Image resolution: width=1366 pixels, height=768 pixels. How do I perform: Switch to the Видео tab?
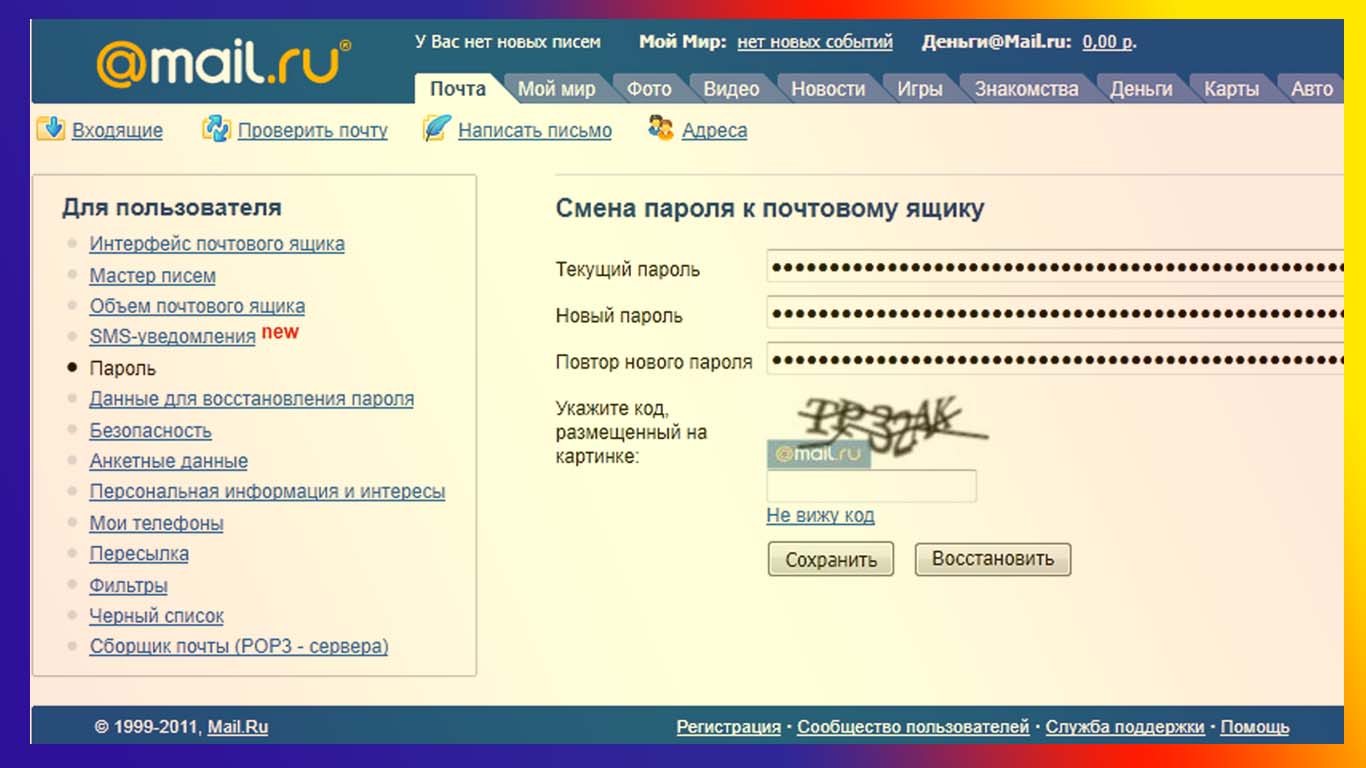click(731, 89)
